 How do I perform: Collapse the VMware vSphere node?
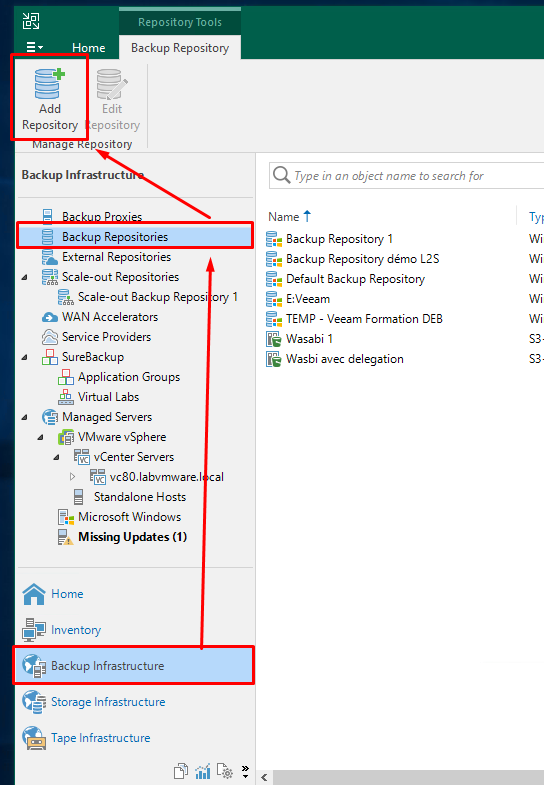pyautogui.click(x=41, y=438)
